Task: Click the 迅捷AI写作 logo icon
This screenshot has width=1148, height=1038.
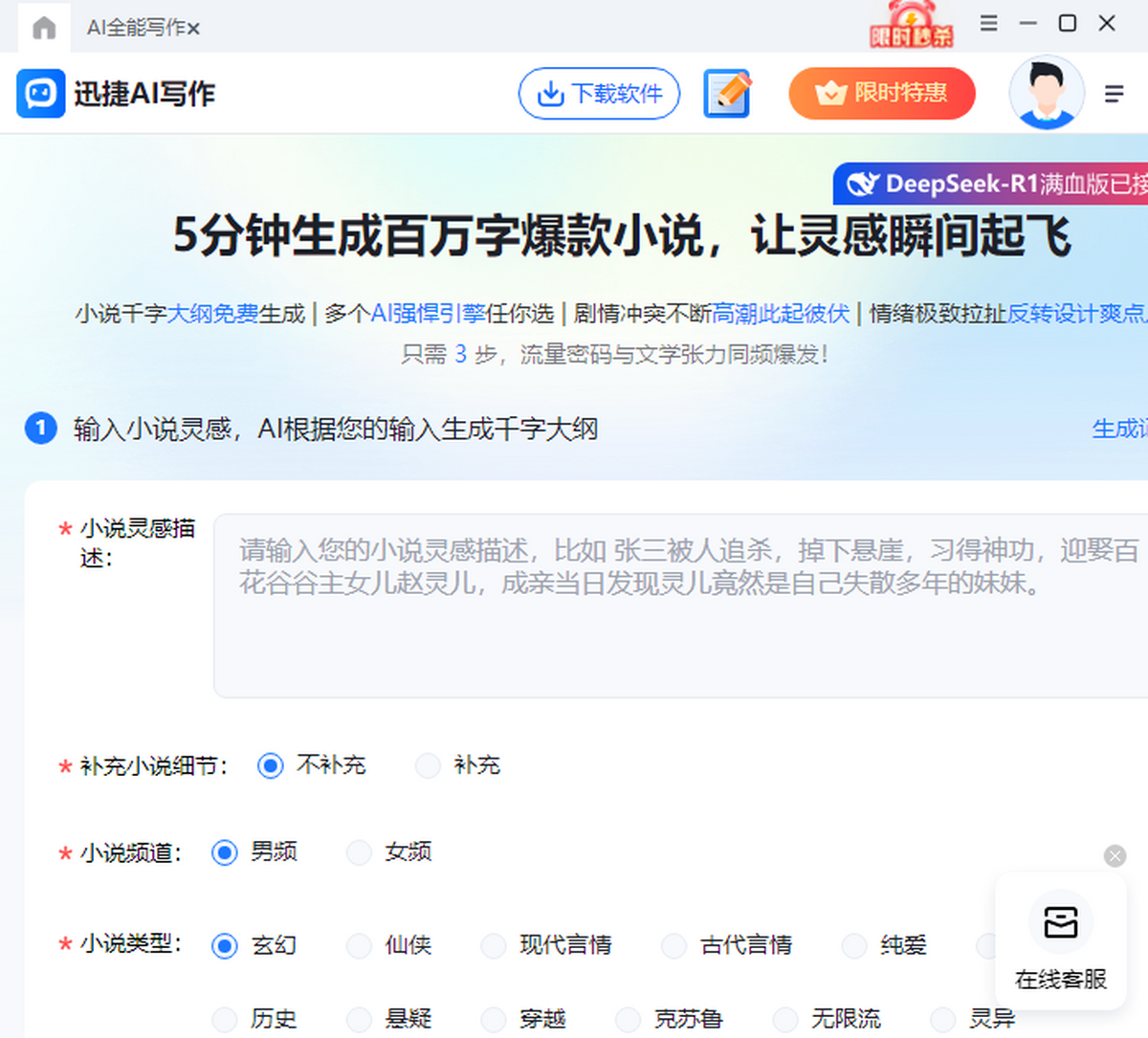Action: tap(41, 94)
